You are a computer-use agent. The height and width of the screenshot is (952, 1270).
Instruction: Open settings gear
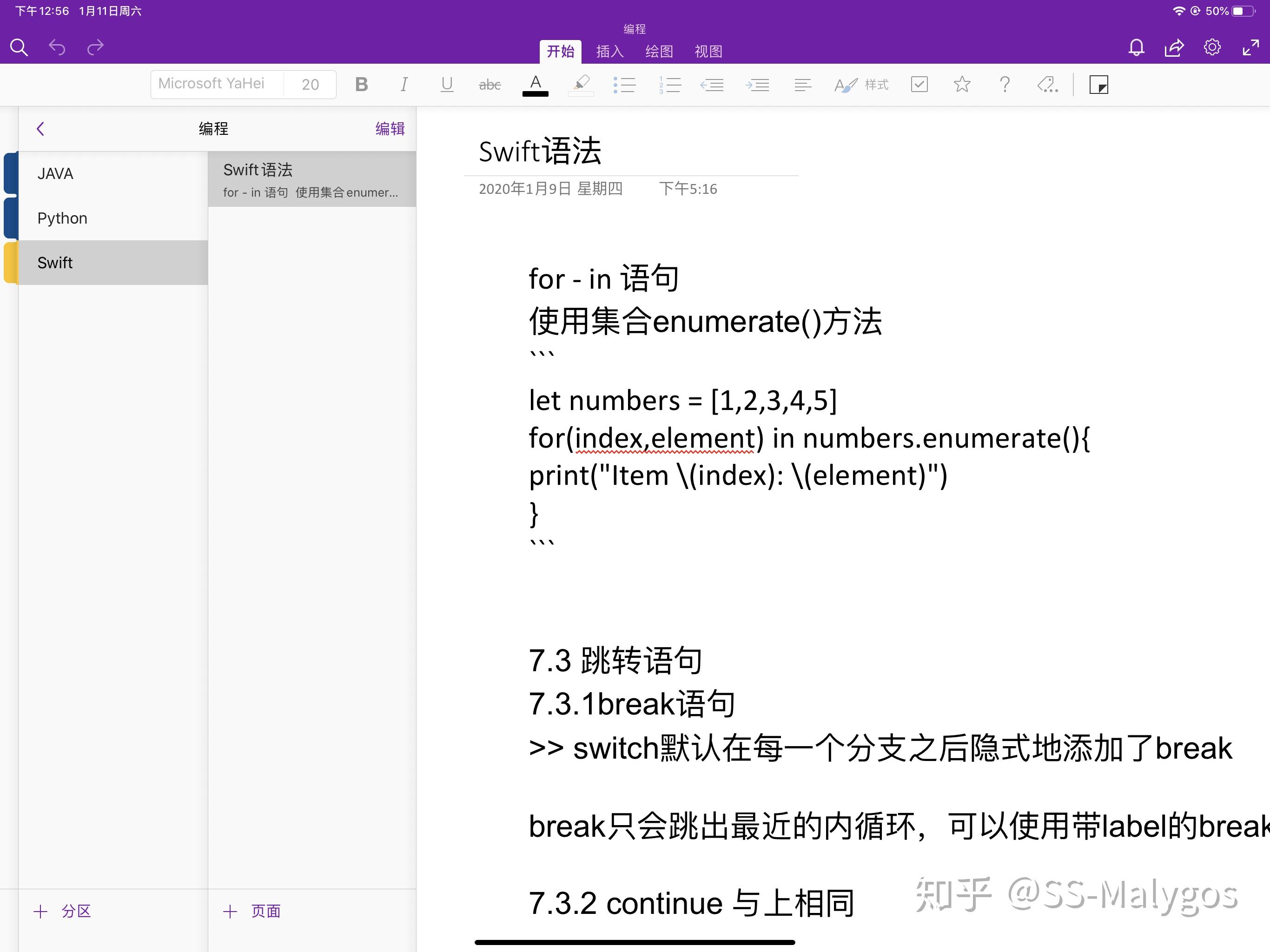pyautogui.click(x=1212, y=47)
